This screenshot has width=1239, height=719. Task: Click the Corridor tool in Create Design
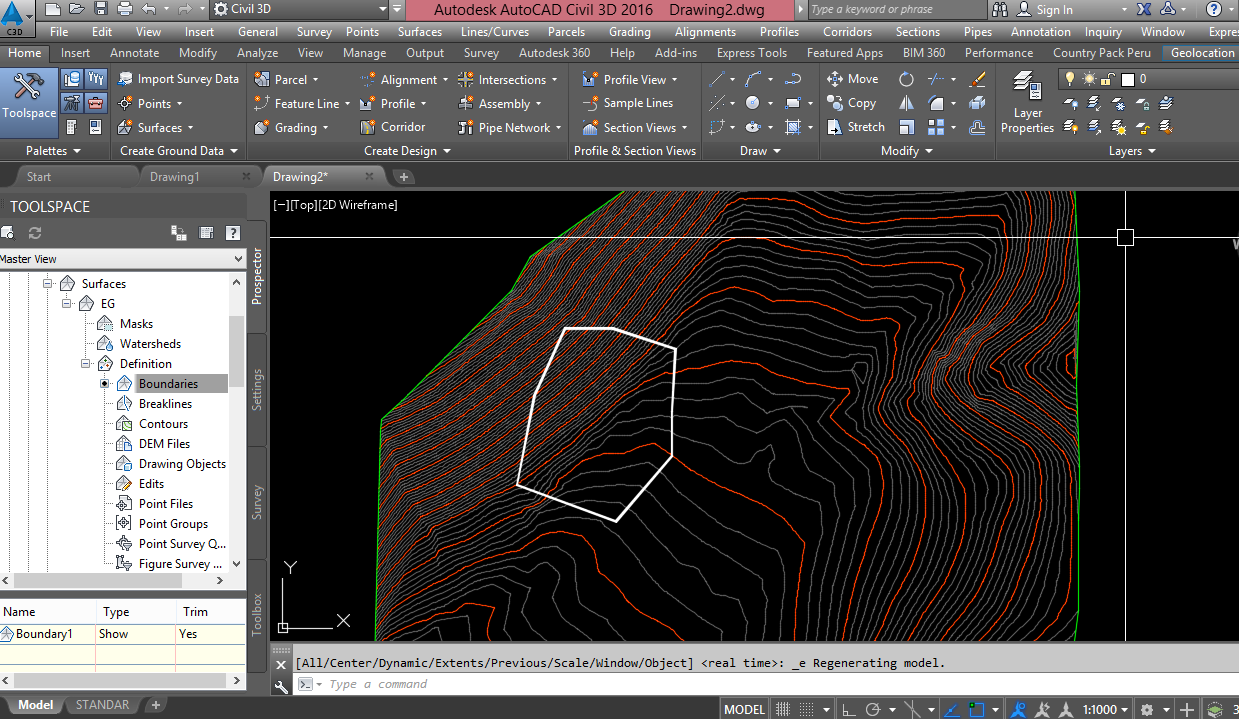click(x=393, y=127)
